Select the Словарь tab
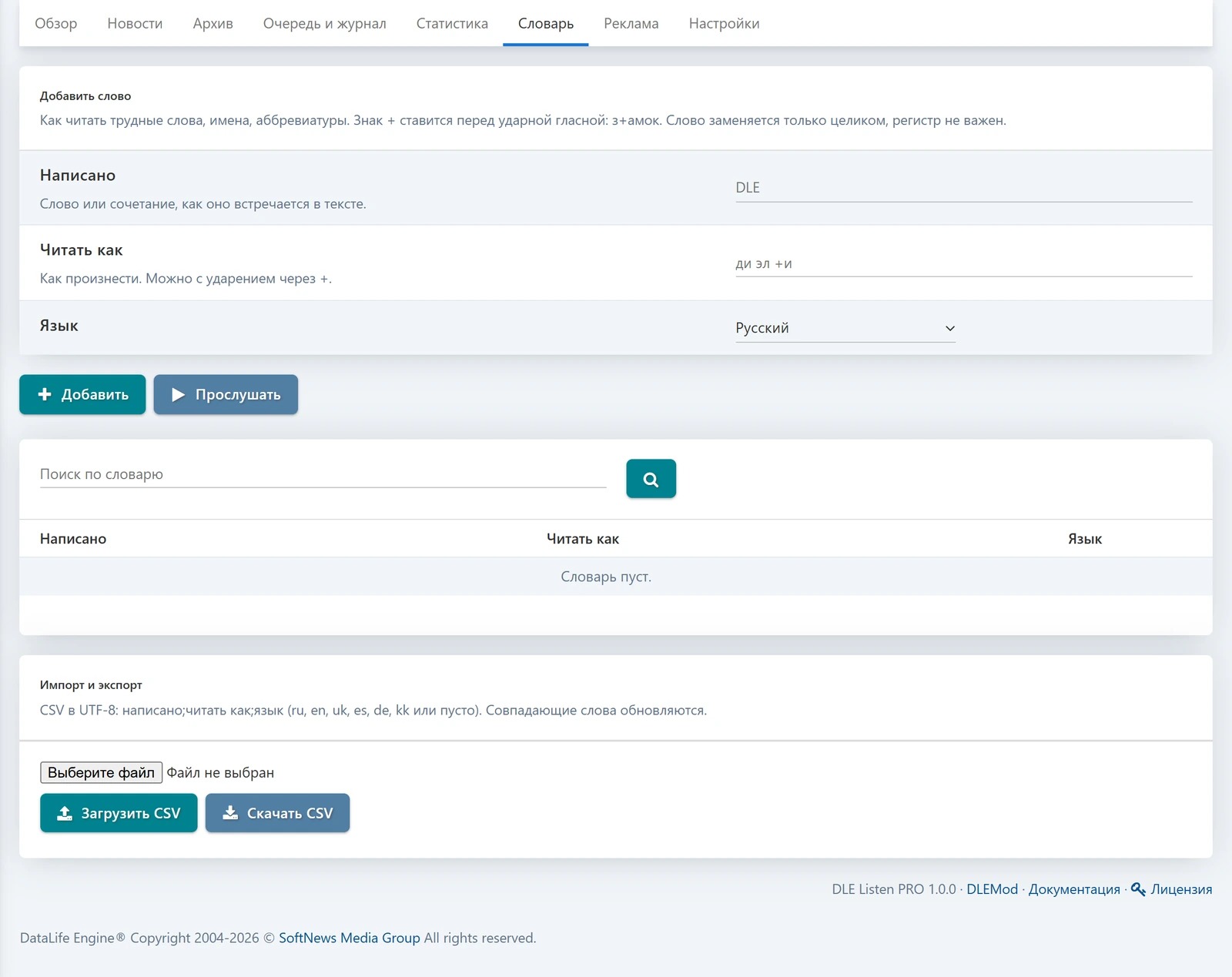Screen dimensions: 1232x977 coord(545,24)
